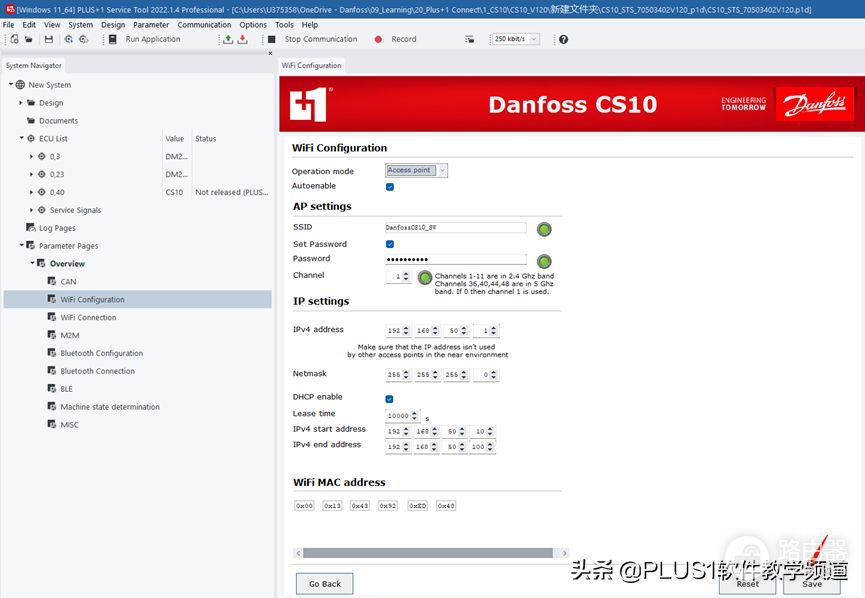
Task: Select Bluetooth Configuration in the navigator tree
Action: point(101,353)
